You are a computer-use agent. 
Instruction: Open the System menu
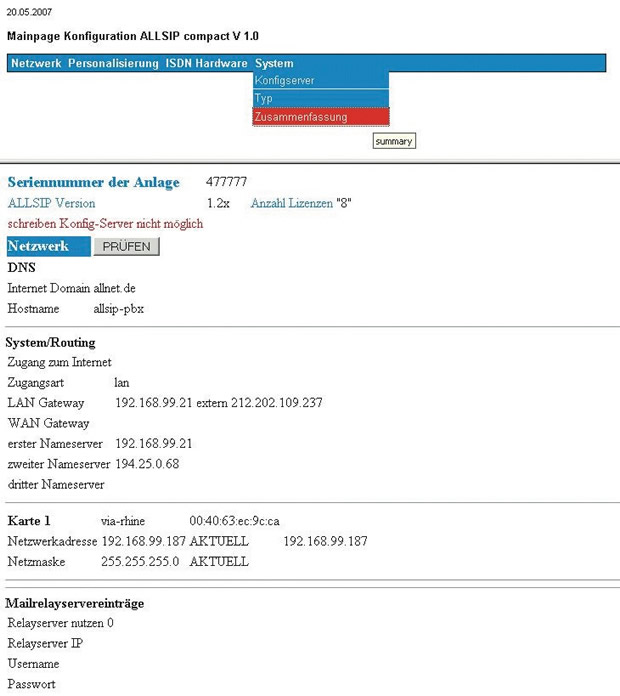tap(274, 63)
